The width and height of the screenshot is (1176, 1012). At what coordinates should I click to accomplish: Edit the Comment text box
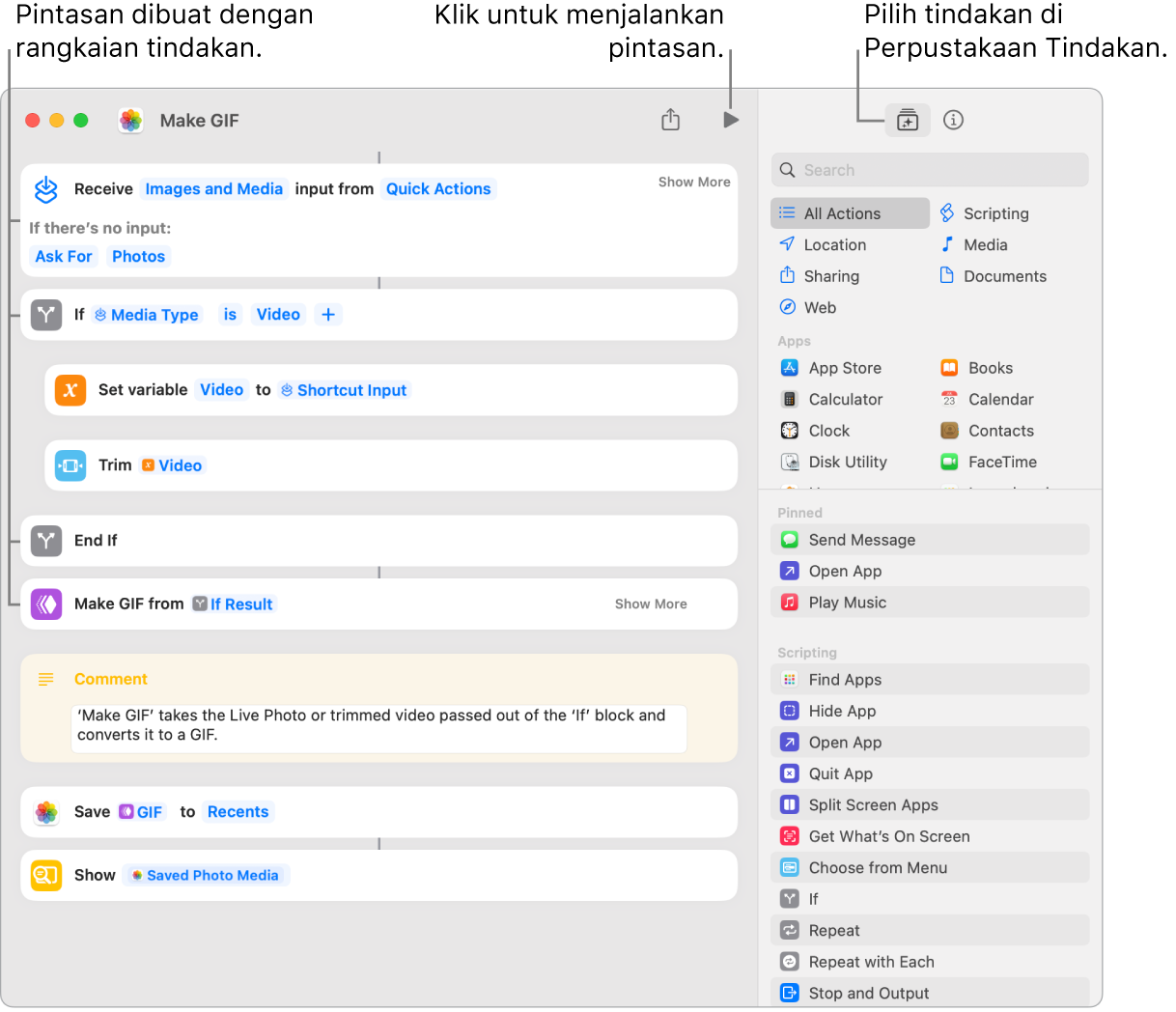click(x=379, y=728)
